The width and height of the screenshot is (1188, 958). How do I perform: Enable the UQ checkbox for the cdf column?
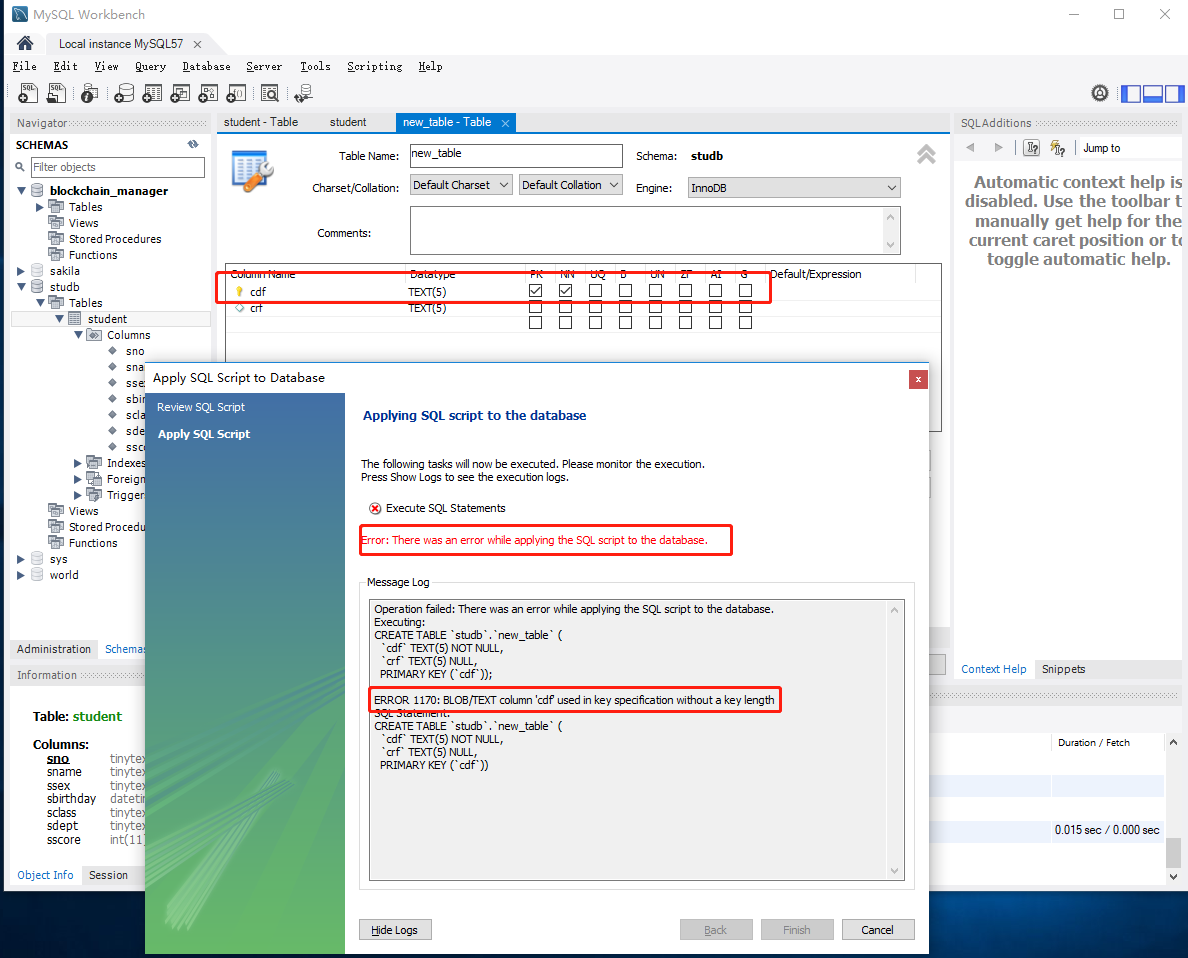pos(593,291)
